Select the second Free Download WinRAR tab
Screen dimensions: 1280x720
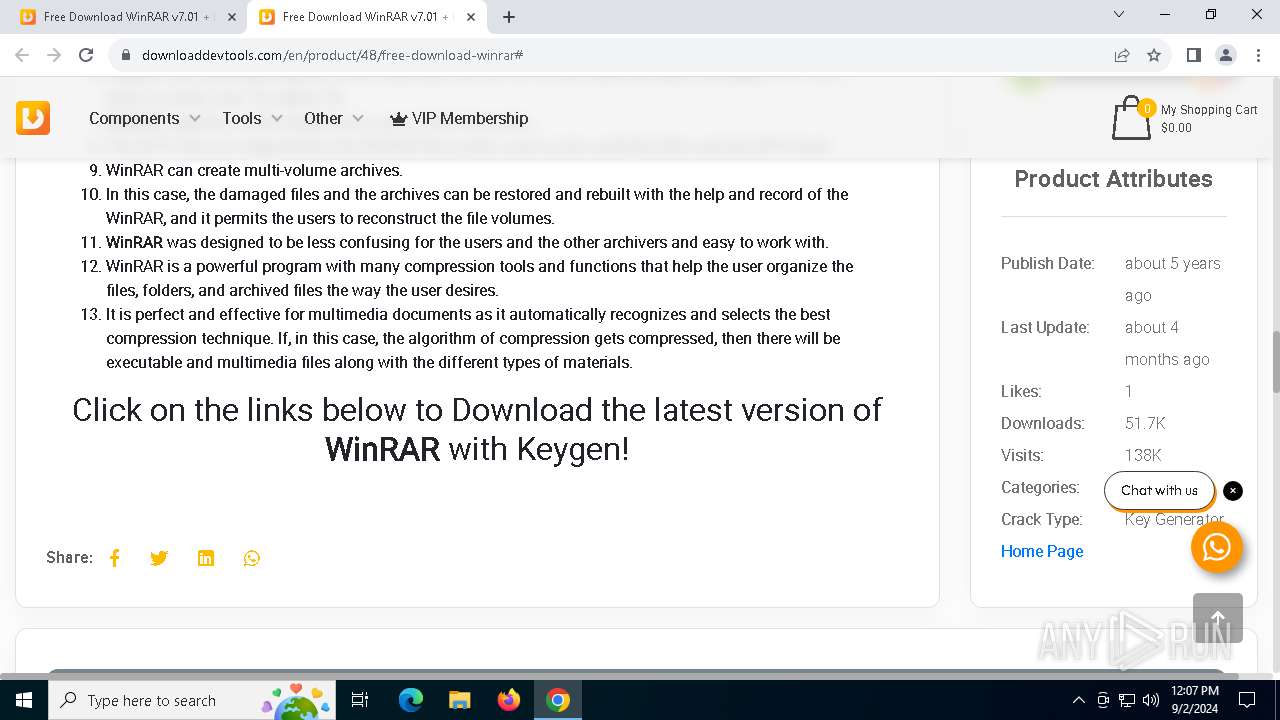(365, 17)
